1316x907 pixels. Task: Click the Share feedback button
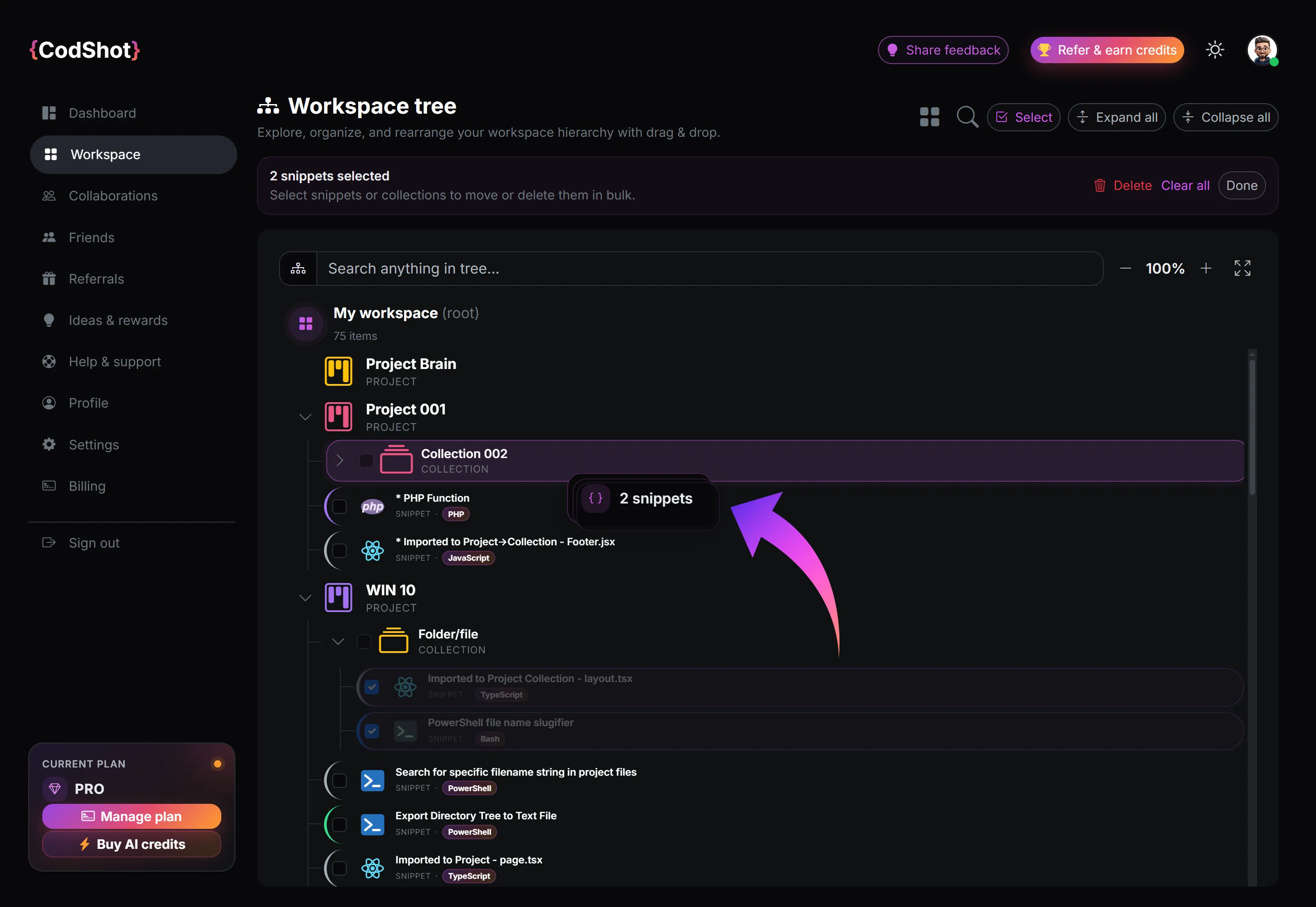tap(942, 50)
